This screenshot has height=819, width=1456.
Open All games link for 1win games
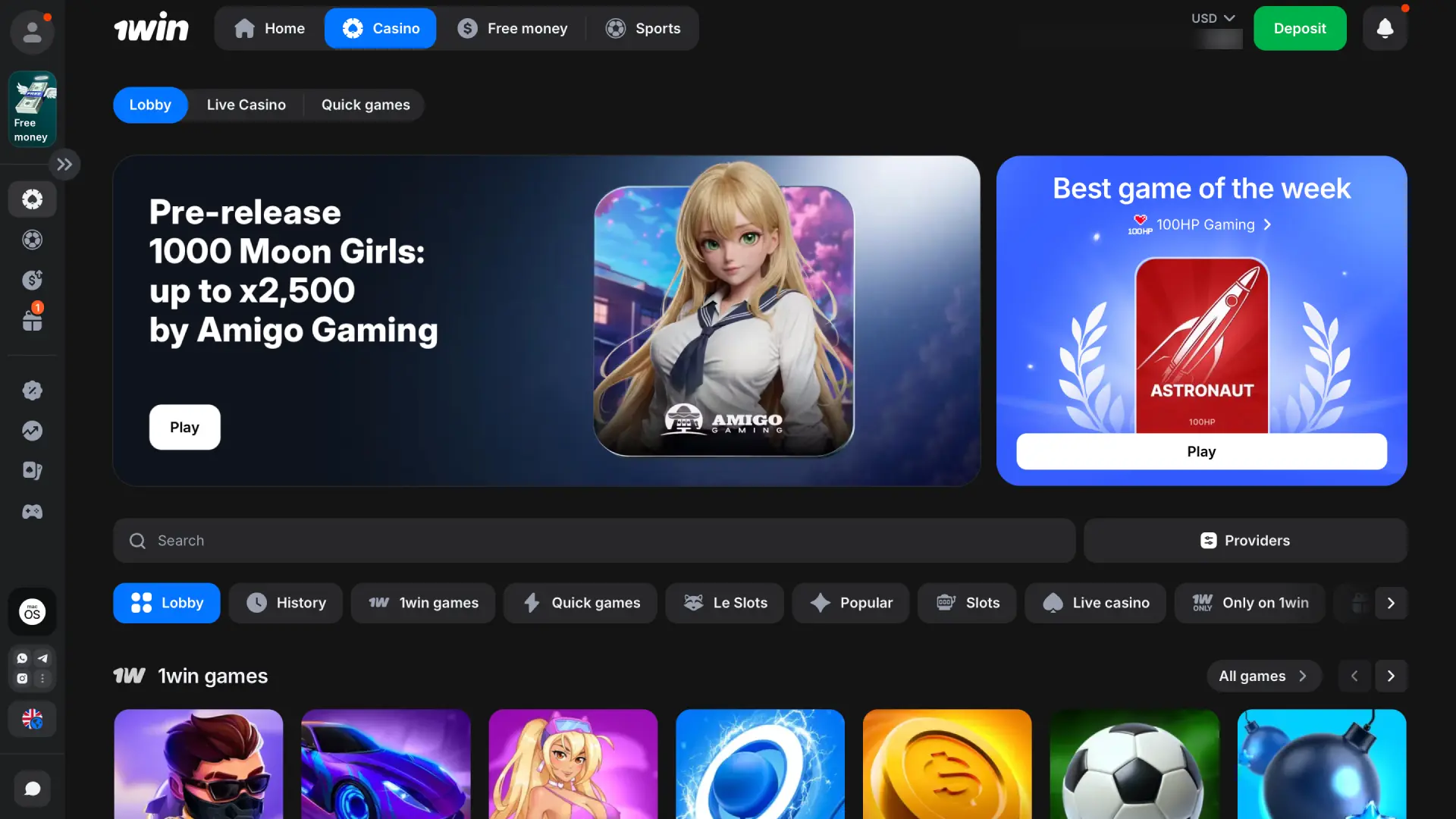pyautogui.click(x=1263, y=676)
